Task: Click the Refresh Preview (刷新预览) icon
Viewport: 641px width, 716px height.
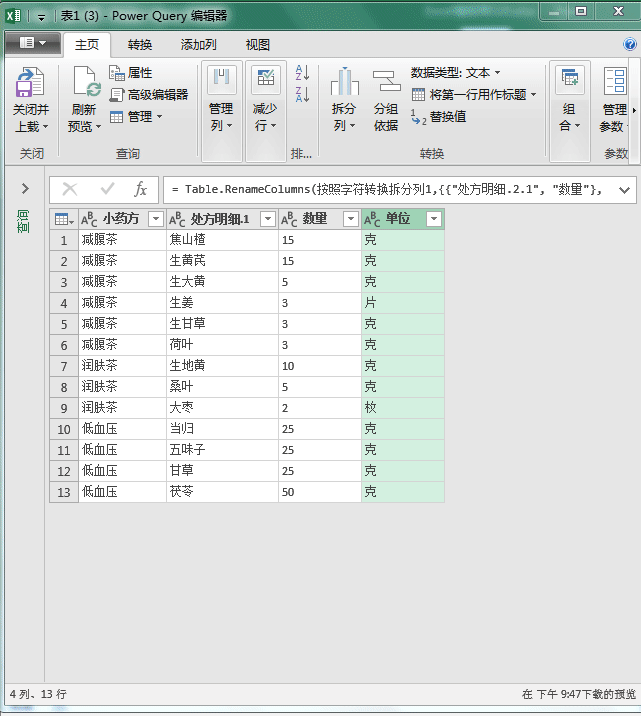Action: point(87,82)
